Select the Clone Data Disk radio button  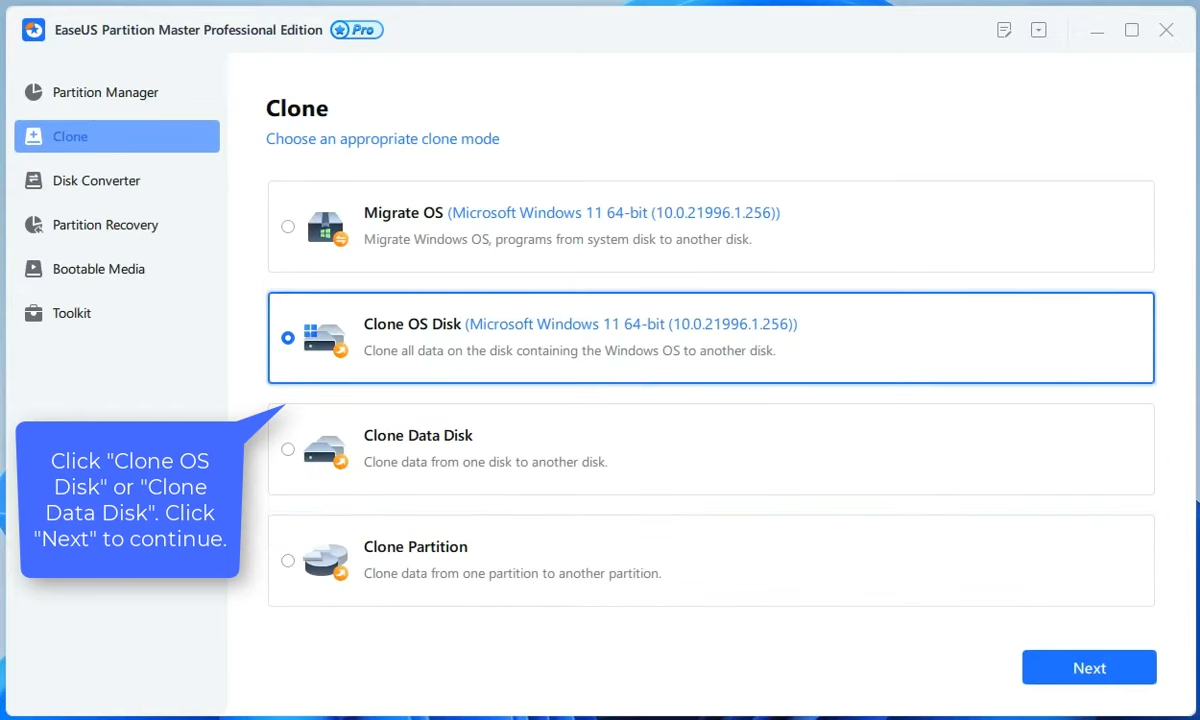(x=288, y=449)
